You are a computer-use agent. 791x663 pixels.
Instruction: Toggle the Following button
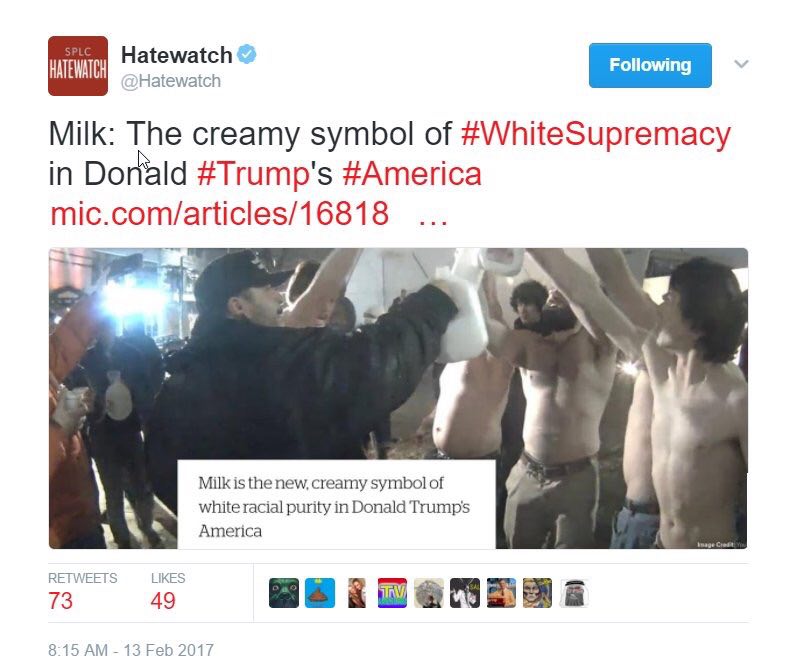click(650, 65)
